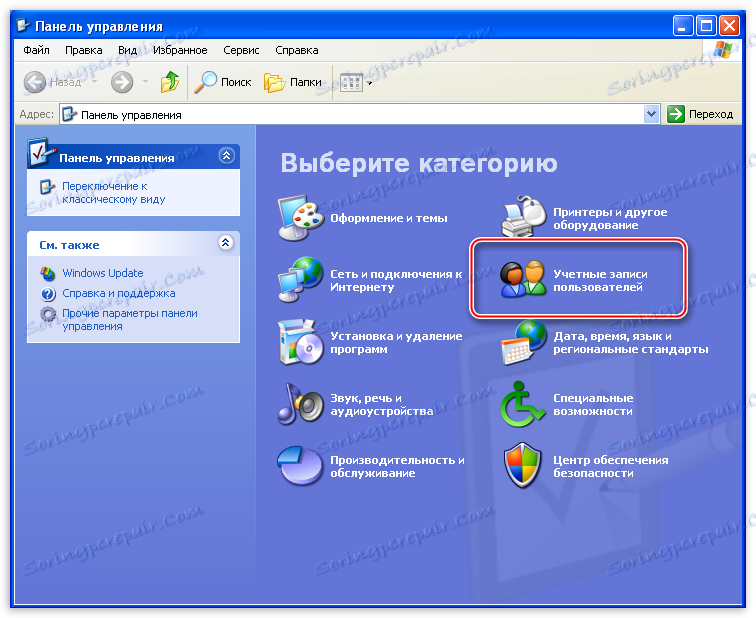Open the Windows Update link

[103, 273]
